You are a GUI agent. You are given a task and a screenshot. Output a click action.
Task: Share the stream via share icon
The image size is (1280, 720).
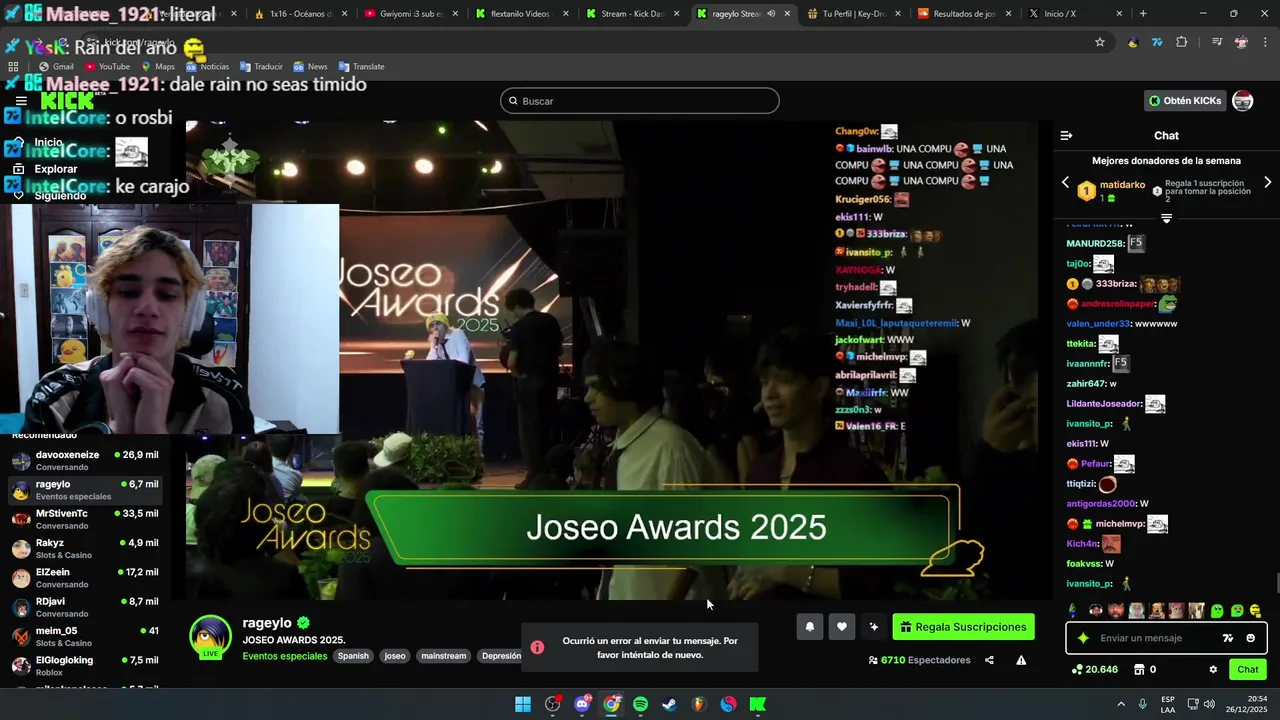tap(989, 660)
